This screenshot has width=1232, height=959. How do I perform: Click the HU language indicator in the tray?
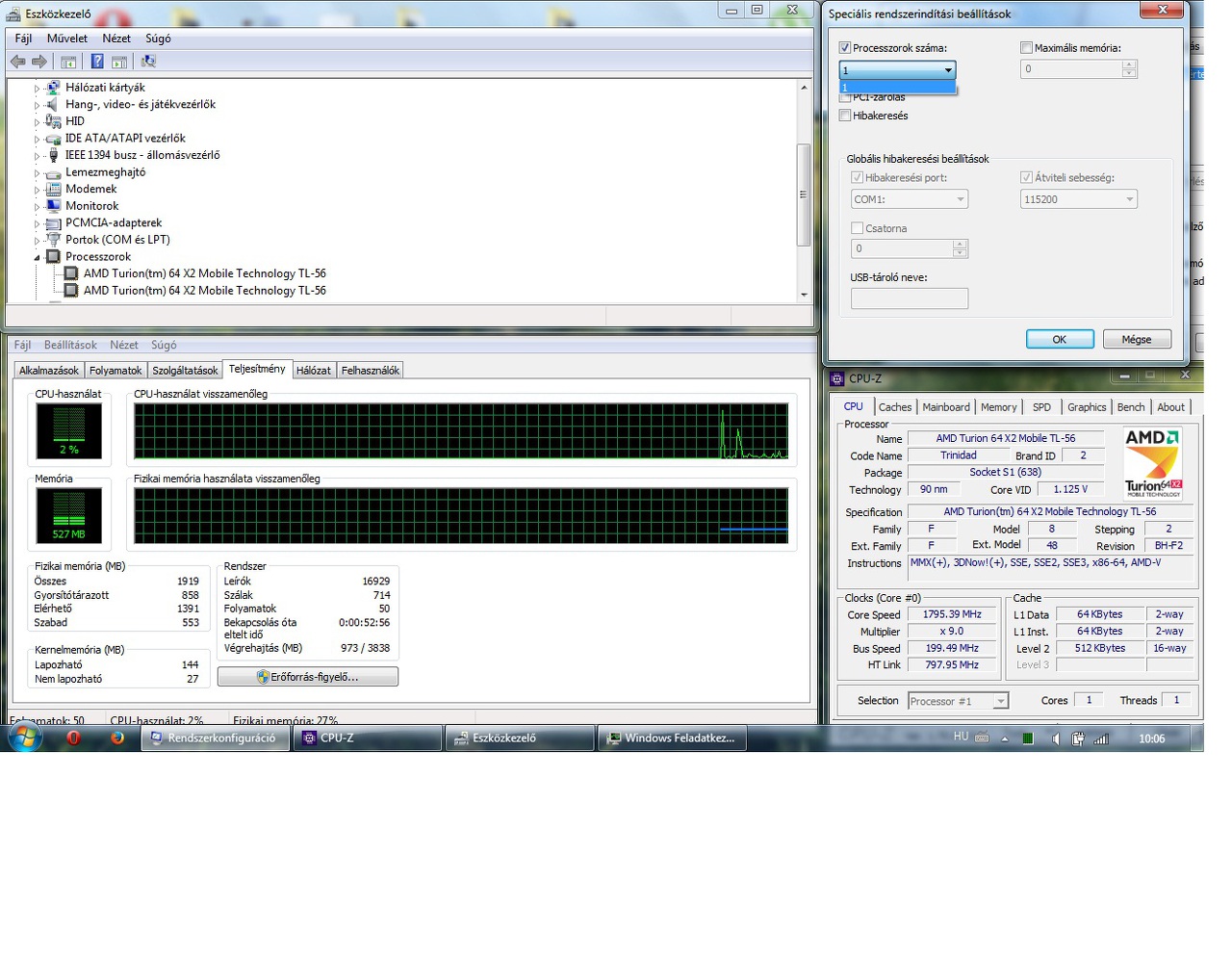(961, 737)
